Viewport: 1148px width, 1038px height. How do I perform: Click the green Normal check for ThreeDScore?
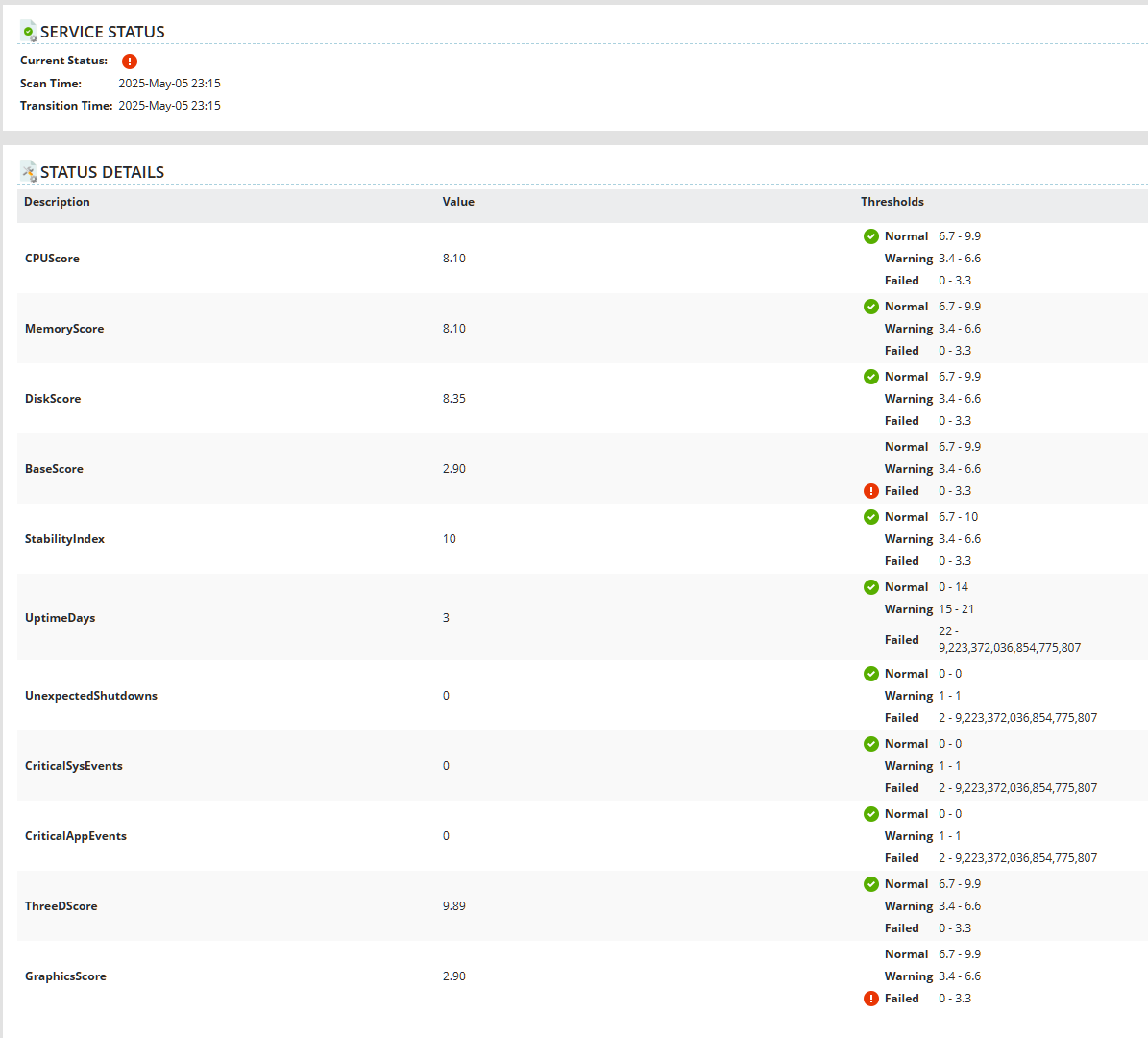(x=871, y=884)
